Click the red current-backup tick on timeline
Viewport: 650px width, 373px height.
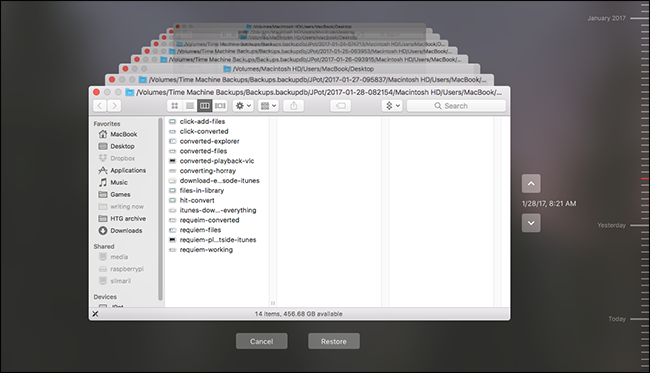pyautogui.click(x=645, y=179)
